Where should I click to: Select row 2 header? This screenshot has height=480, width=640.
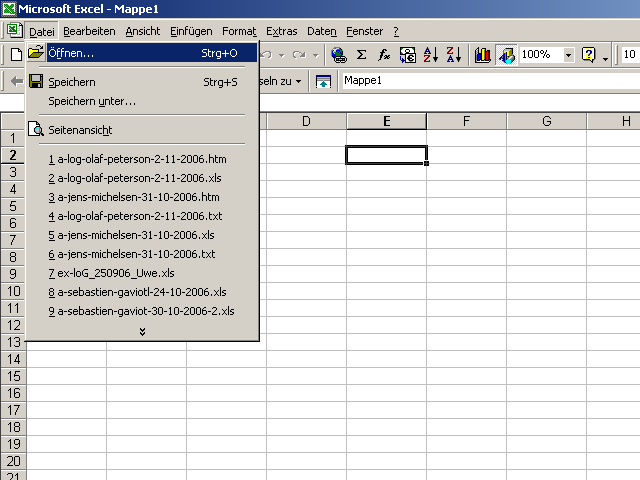coord(13,155)
